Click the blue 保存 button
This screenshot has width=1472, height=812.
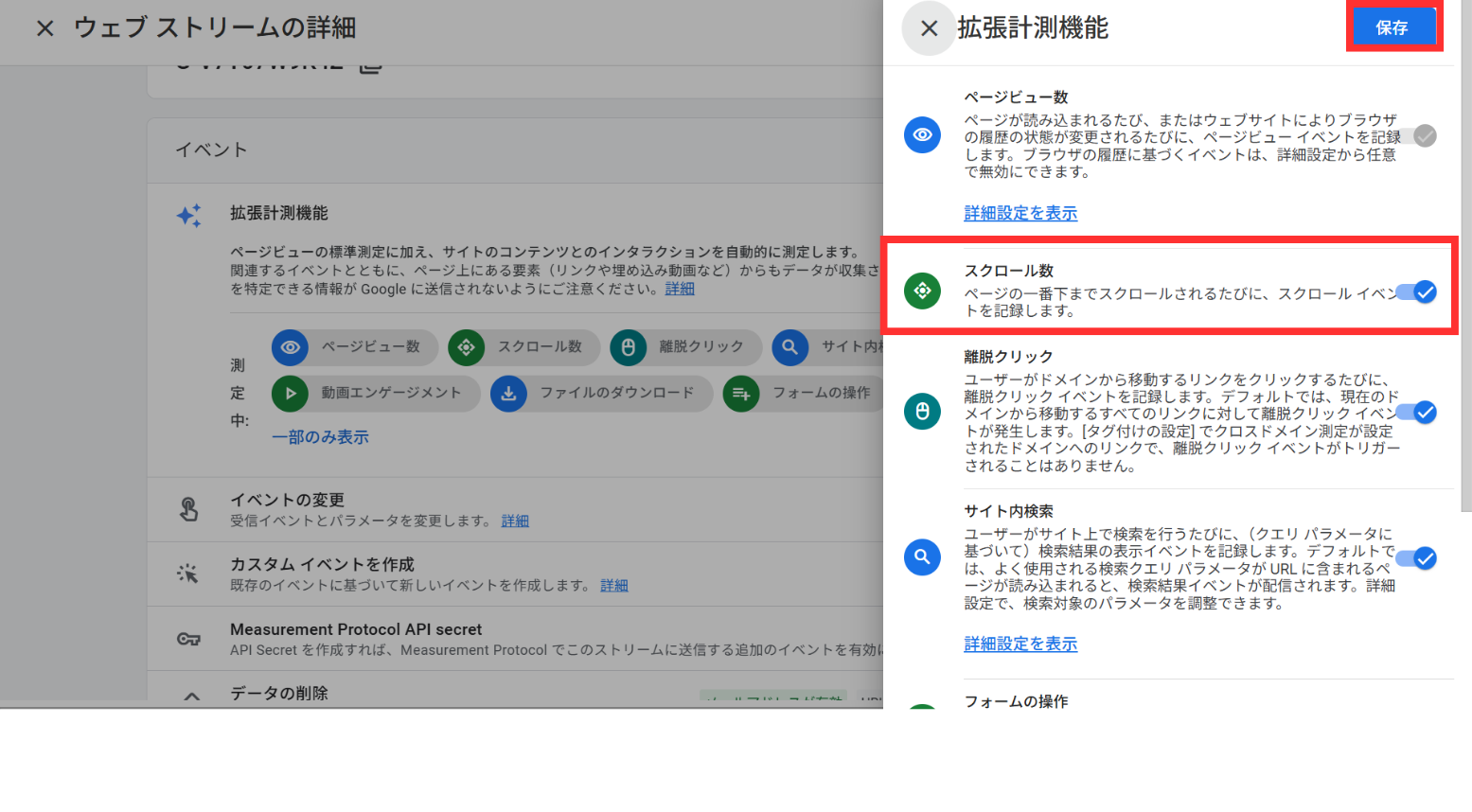pos(1393,27)
